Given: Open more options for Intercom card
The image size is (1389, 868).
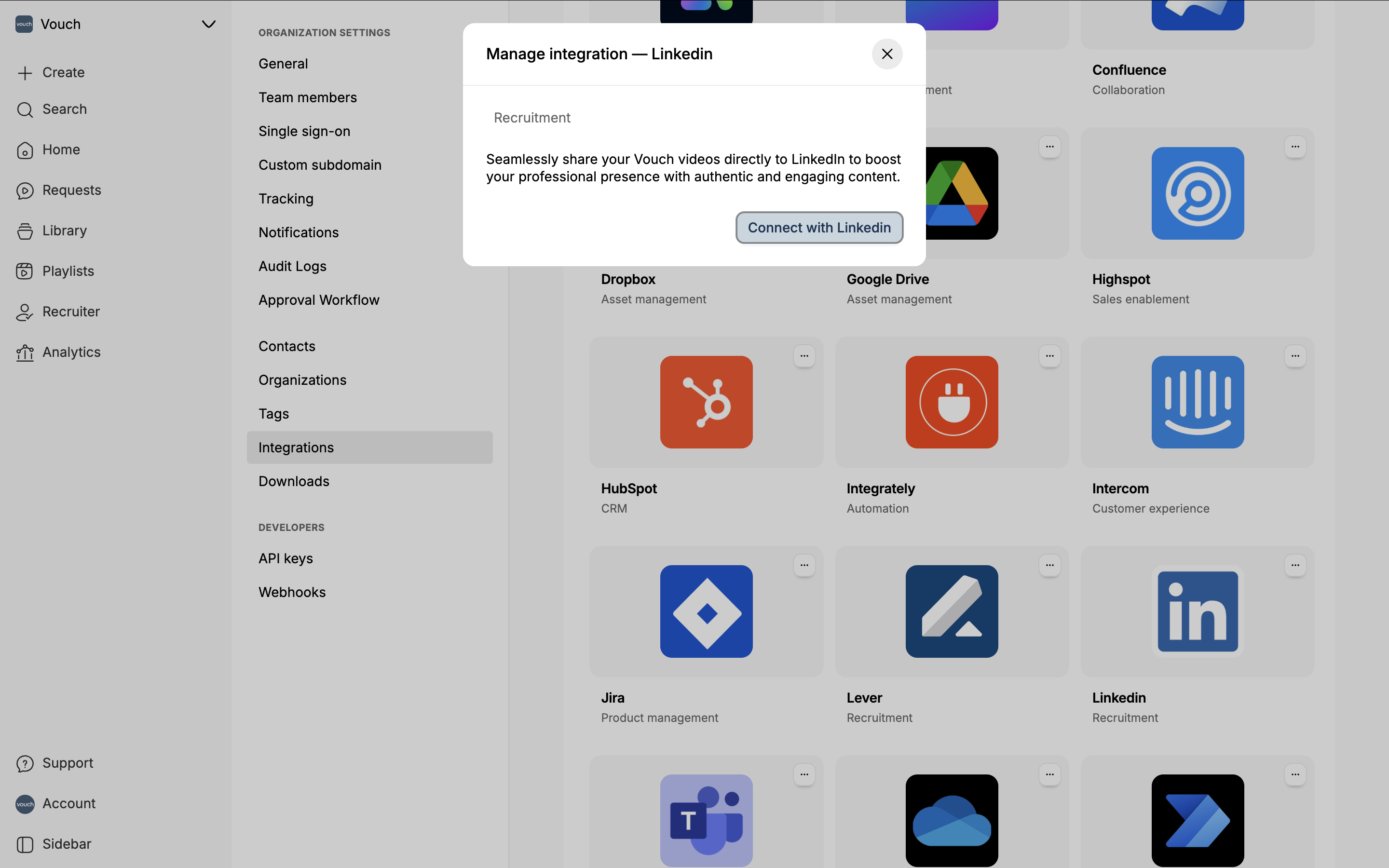Looking at the screenshot, I should 1295,356.
